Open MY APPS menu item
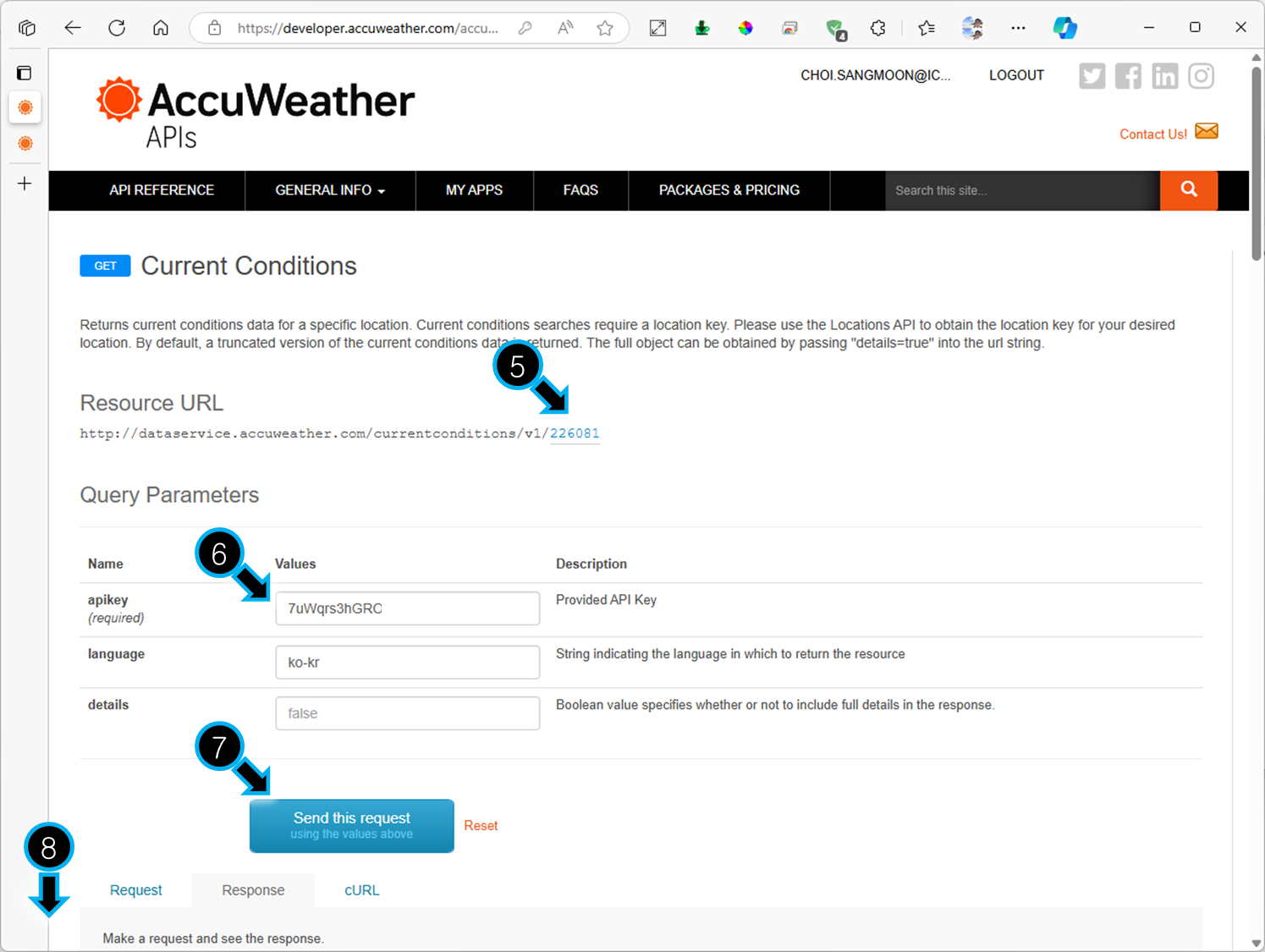This screenshot has height=952, width=1265. 474,190
